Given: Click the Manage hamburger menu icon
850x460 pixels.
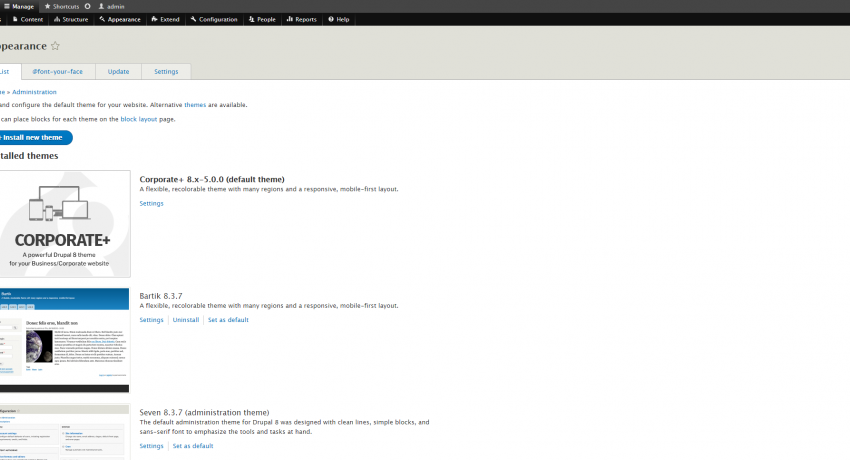Looking at the screenshot, I should pyautogui.click(x=7, y=7).
